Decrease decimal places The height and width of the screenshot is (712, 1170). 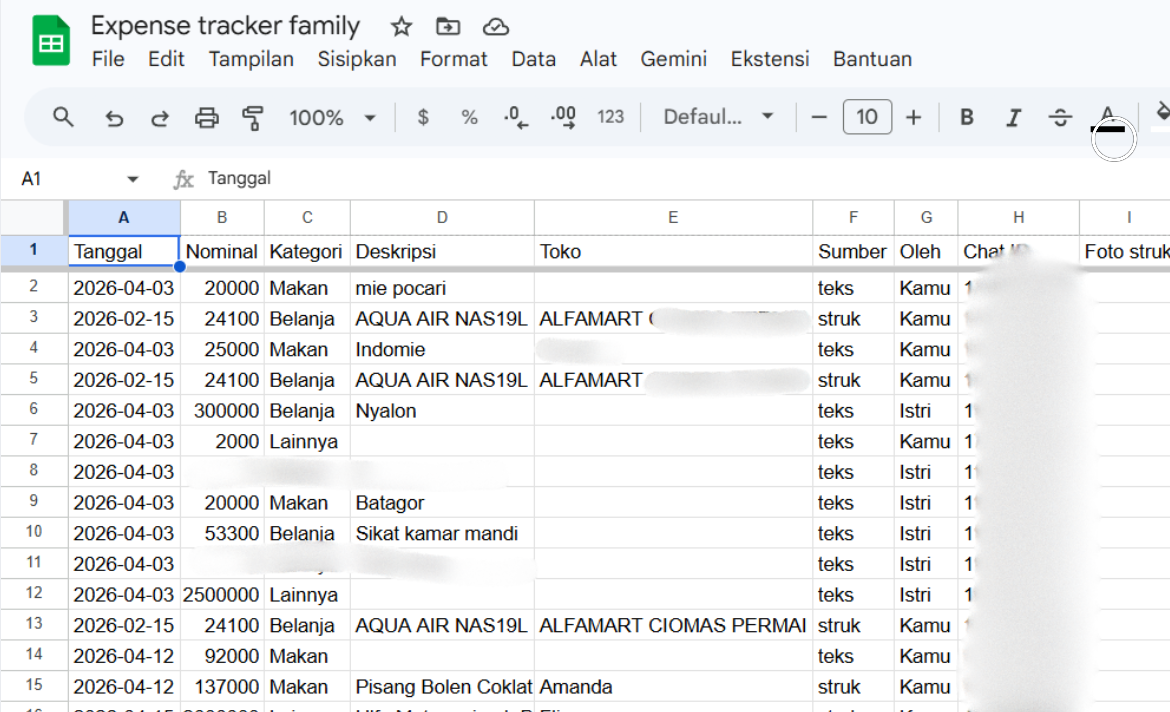coord(516,117)
